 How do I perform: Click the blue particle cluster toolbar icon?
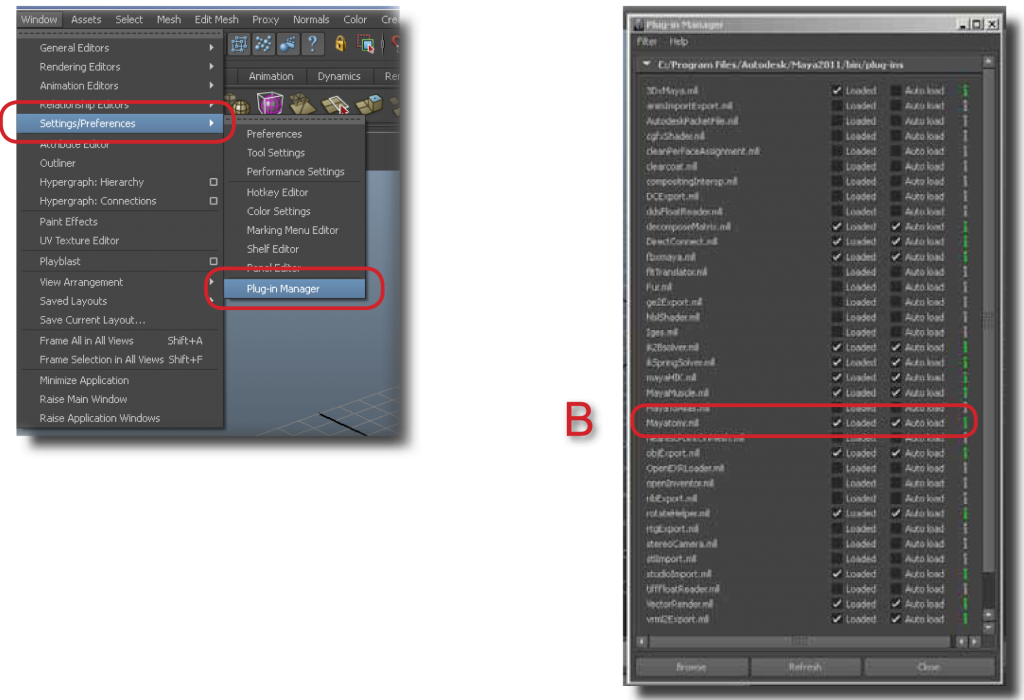pos(263,43)
